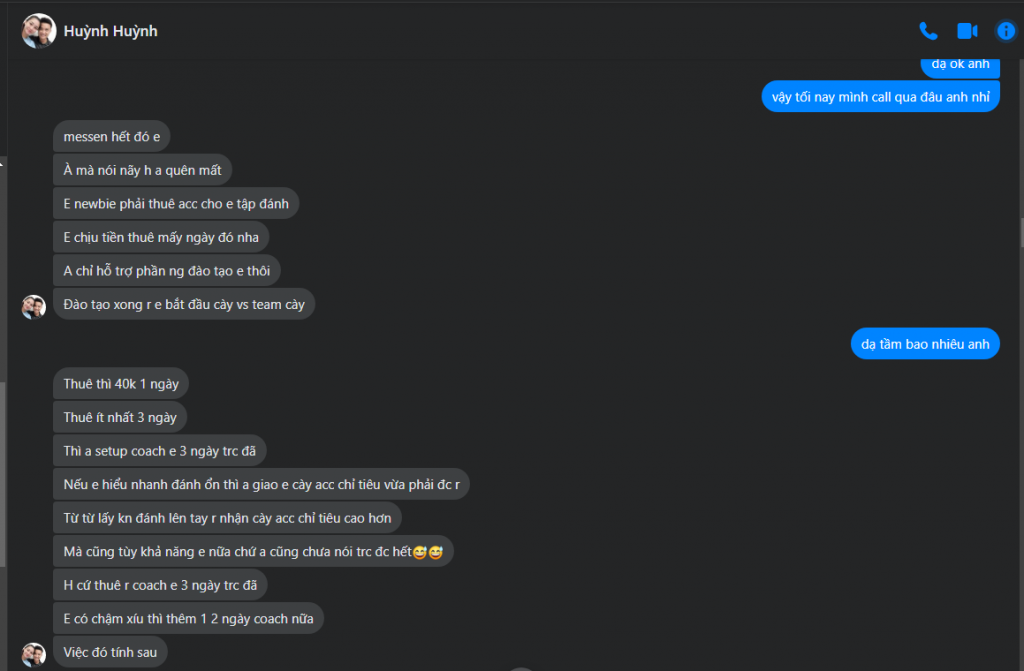Click the conversation scrollbar on the right edge

point(1021,232)
